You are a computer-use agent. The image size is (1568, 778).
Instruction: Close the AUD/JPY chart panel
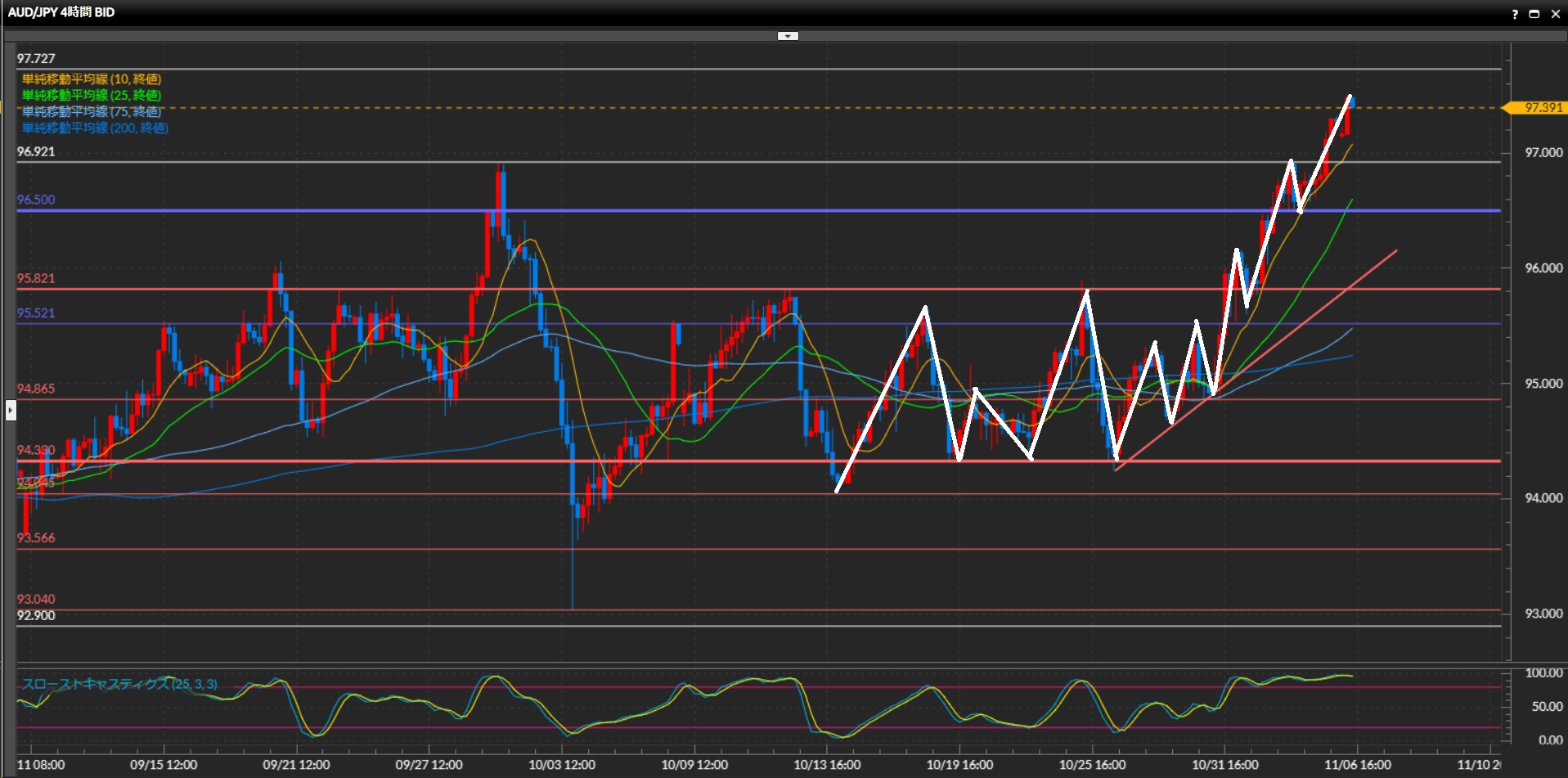[x=1555, y=14]
